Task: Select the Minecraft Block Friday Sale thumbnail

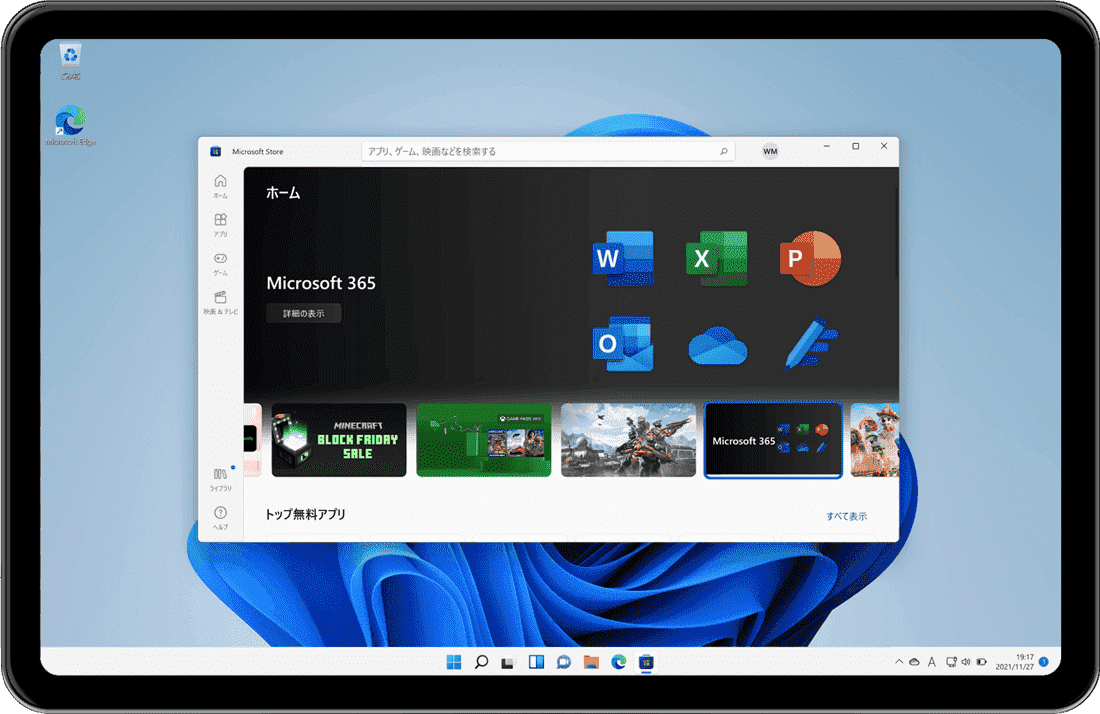Action: [x=339, y=440]
